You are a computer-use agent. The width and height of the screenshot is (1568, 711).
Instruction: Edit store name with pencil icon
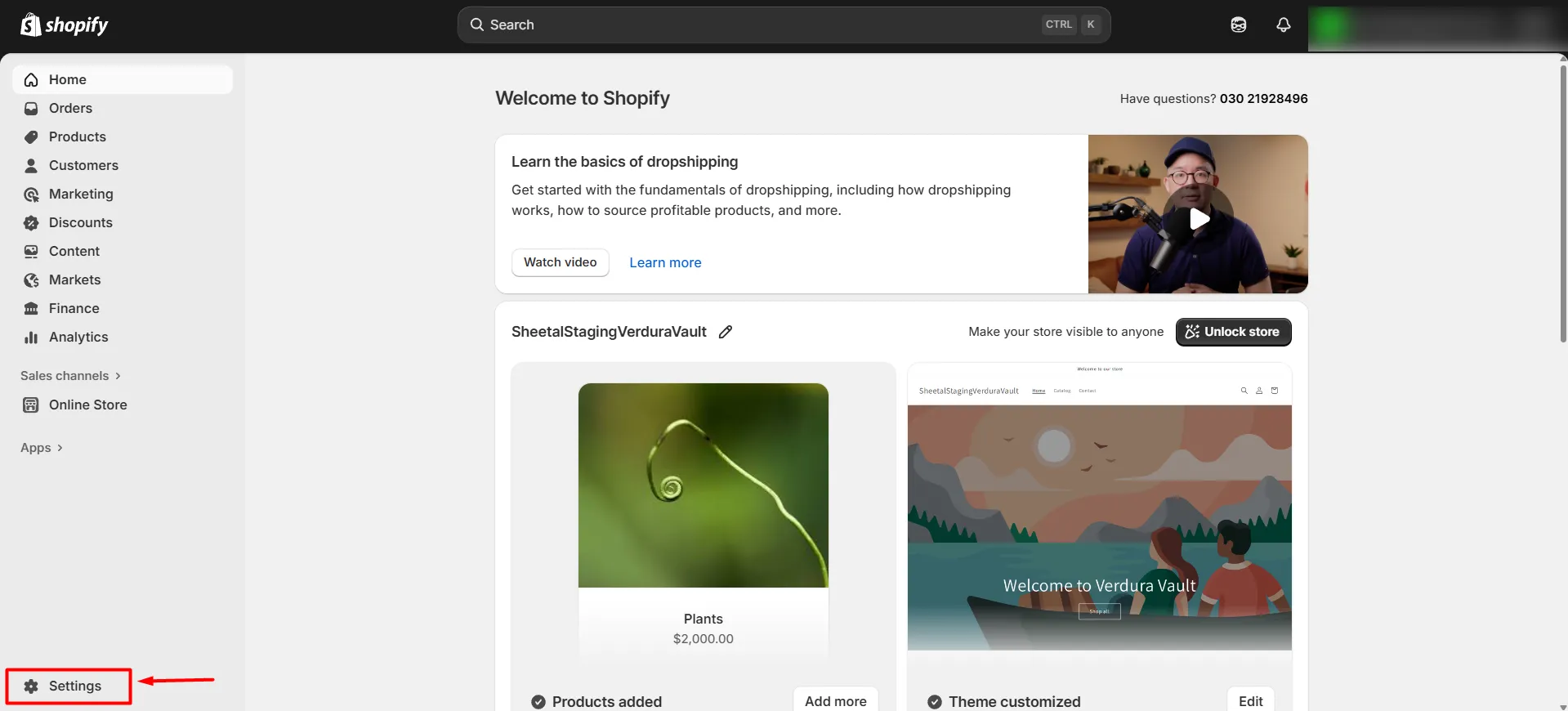726,332
